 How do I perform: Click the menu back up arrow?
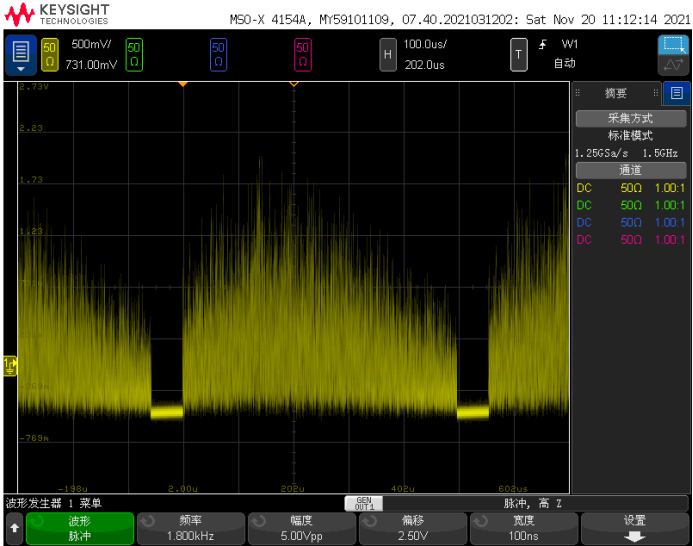point(14,527)
